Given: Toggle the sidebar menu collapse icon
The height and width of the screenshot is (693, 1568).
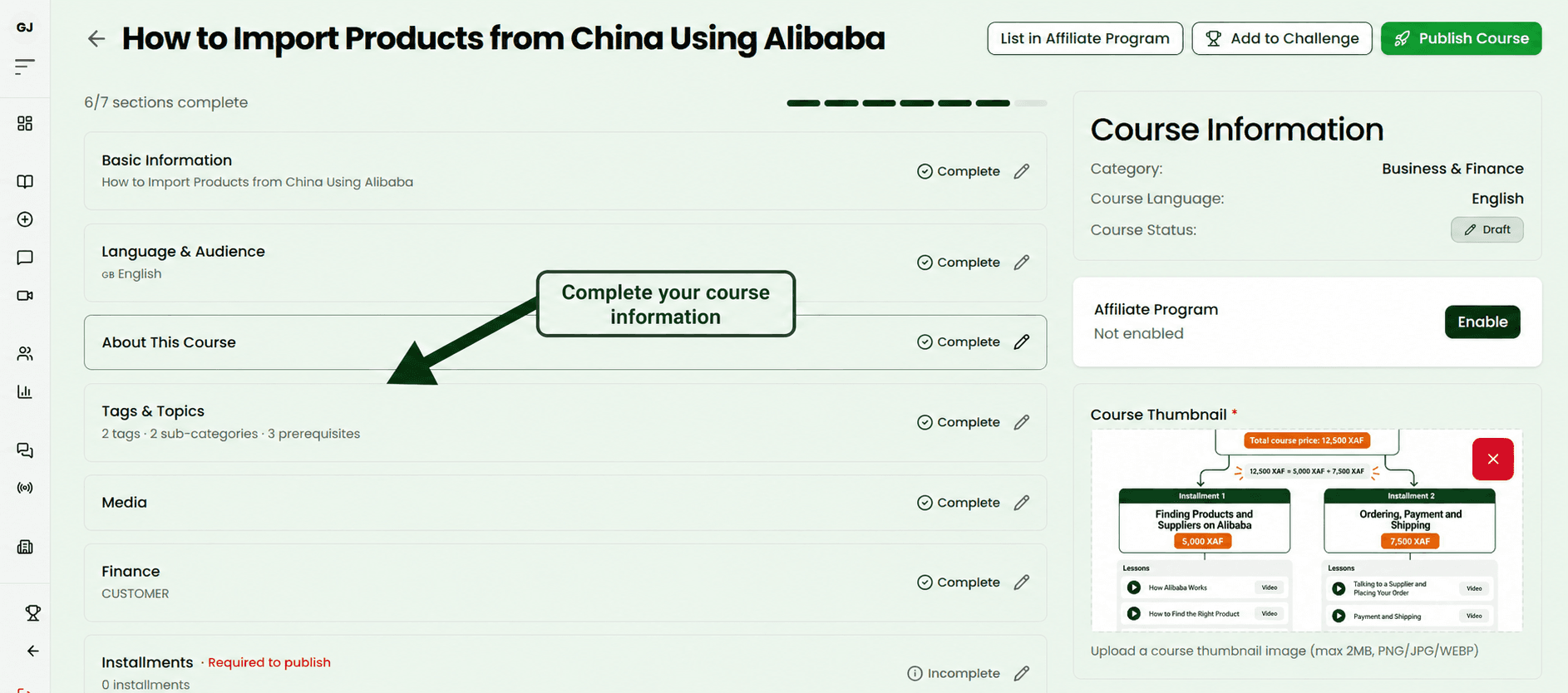Looking at the screenshot, I should pyautogui.click(x=25, y=66).
